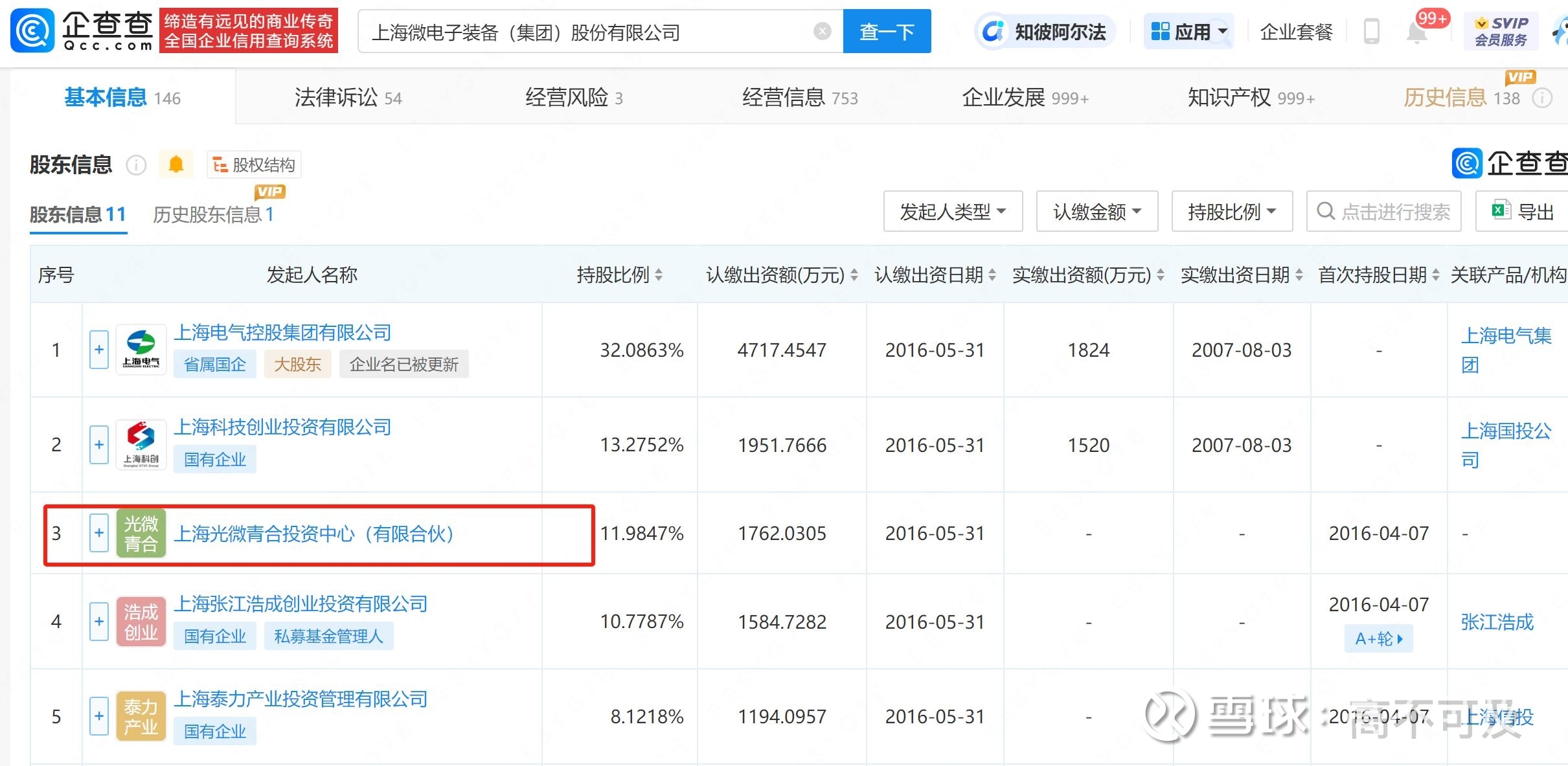This screenshot has width=1568, height=766.
Task: Open 上海国投公司 related institution link
Action: tap(1506, 445)
